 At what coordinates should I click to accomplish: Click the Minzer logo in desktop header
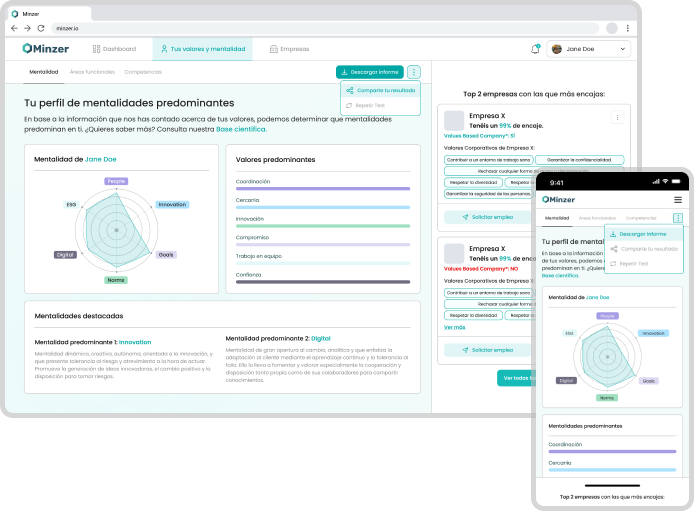click(46, 49)
